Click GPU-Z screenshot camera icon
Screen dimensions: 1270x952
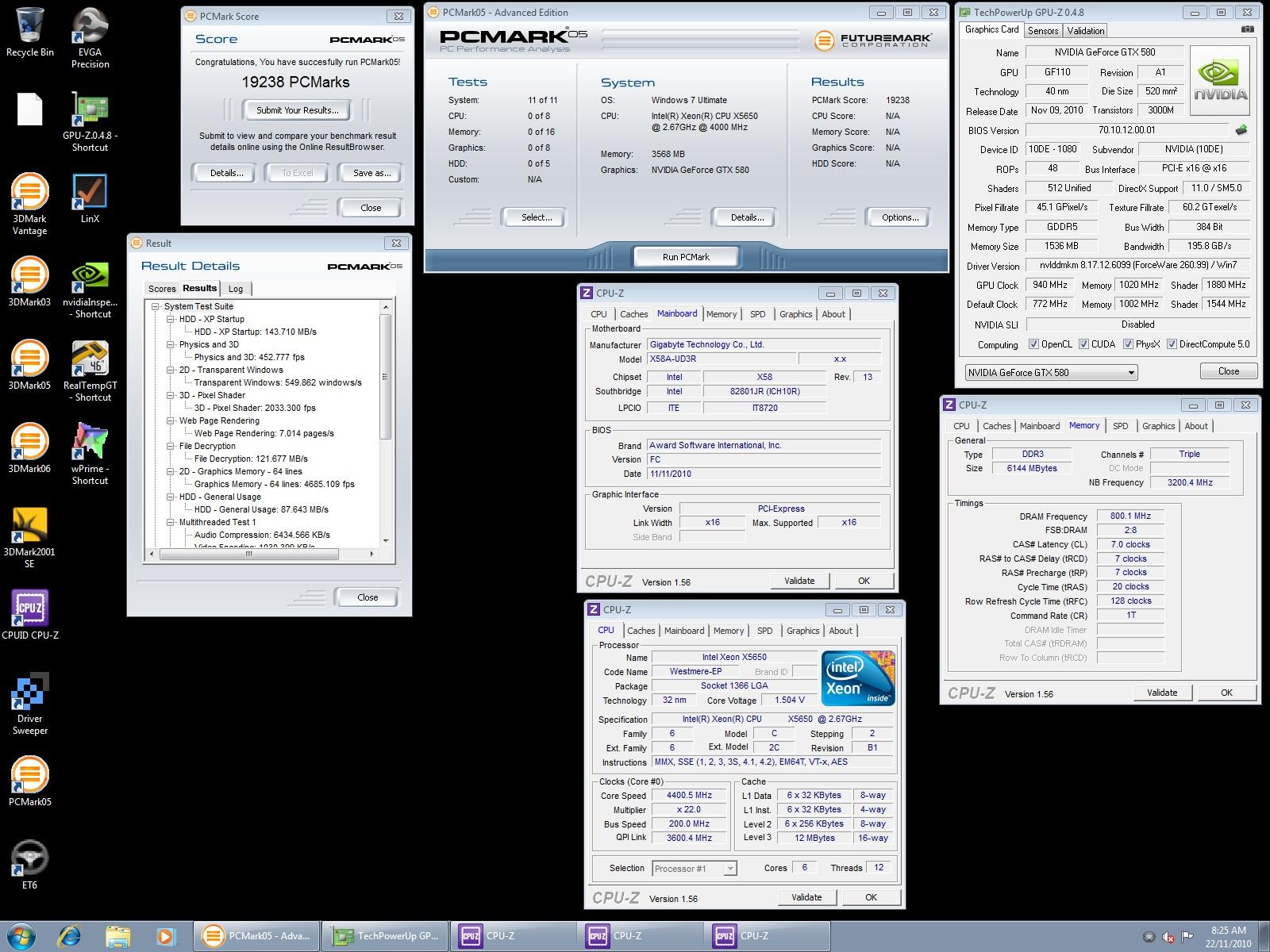(1248, 30)
